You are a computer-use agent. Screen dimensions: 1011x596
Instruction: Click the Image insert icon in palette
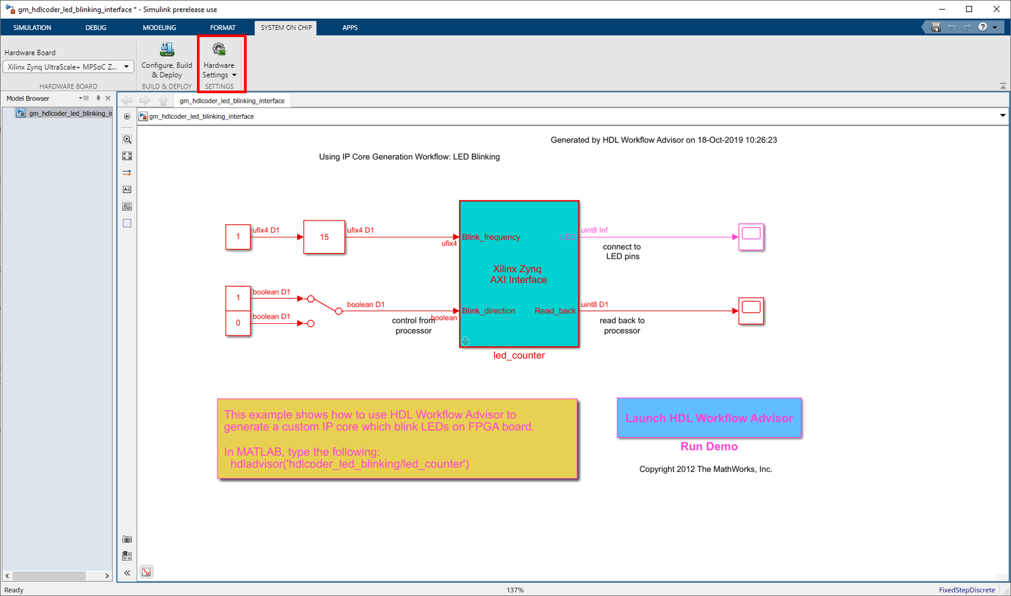point(127,206)
